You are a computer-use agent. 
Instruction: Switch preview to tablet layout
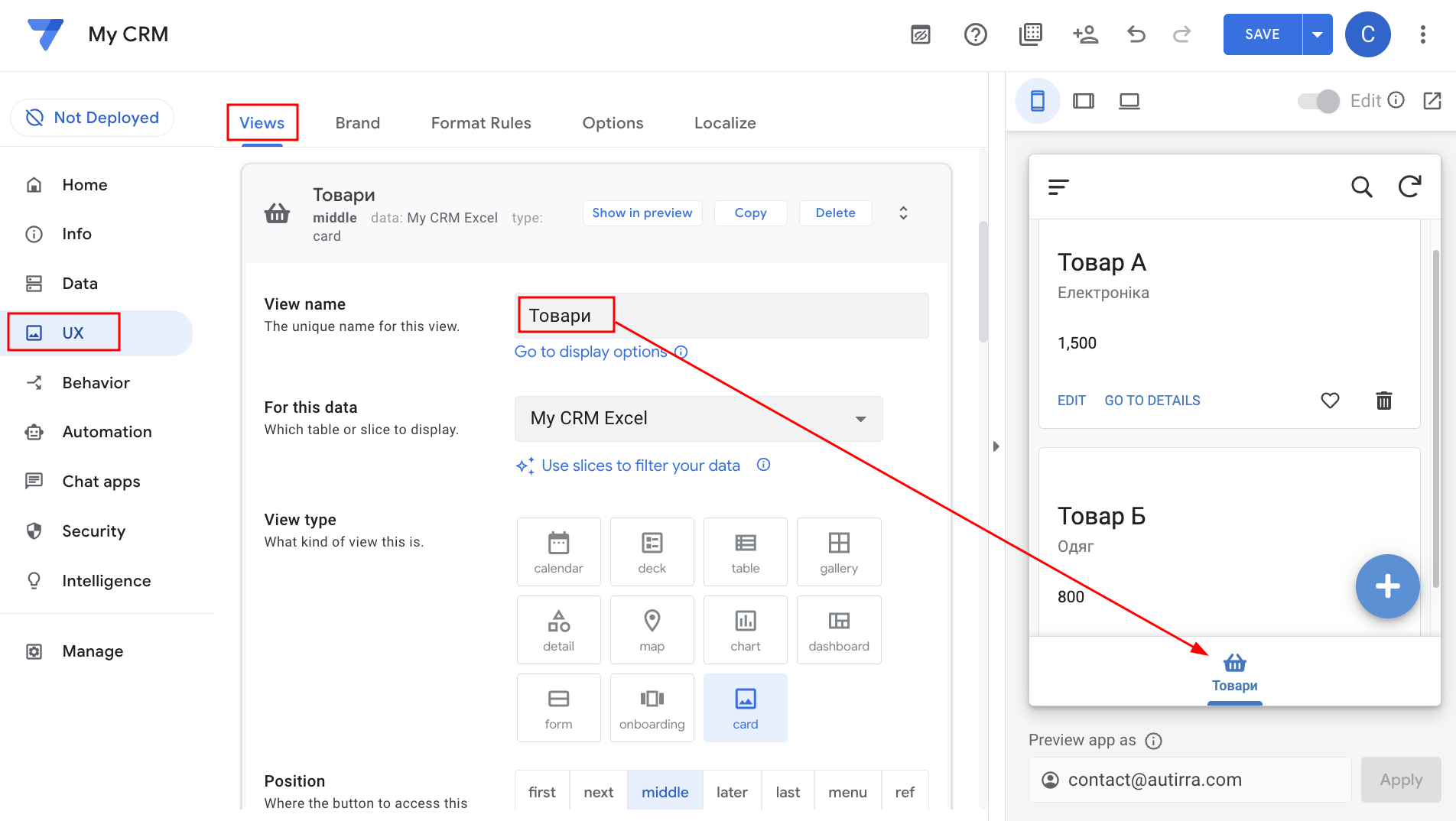1084,101
